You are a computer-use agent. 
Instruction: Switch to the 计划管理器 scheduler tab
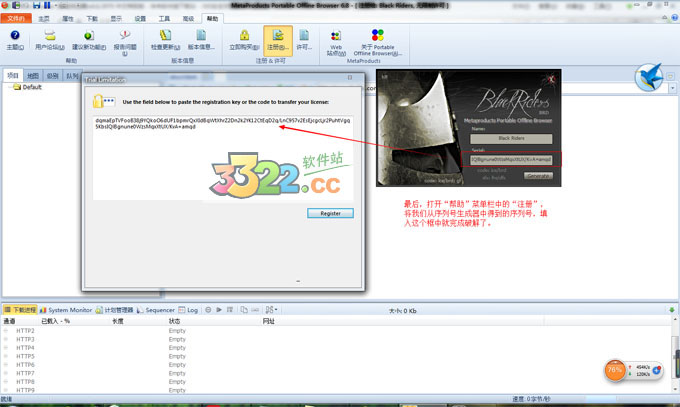point(114,310)
